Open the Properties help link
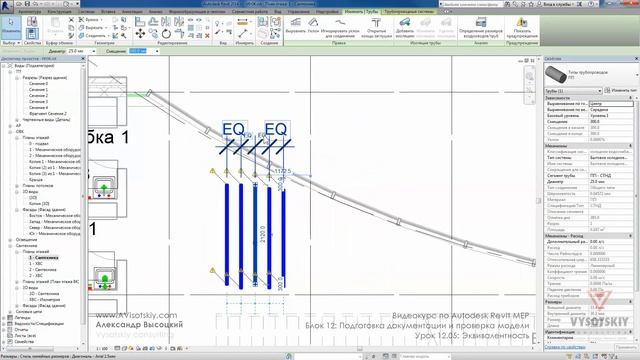The height and width of the screenshot is (360, 640). [x=565, y=347]
